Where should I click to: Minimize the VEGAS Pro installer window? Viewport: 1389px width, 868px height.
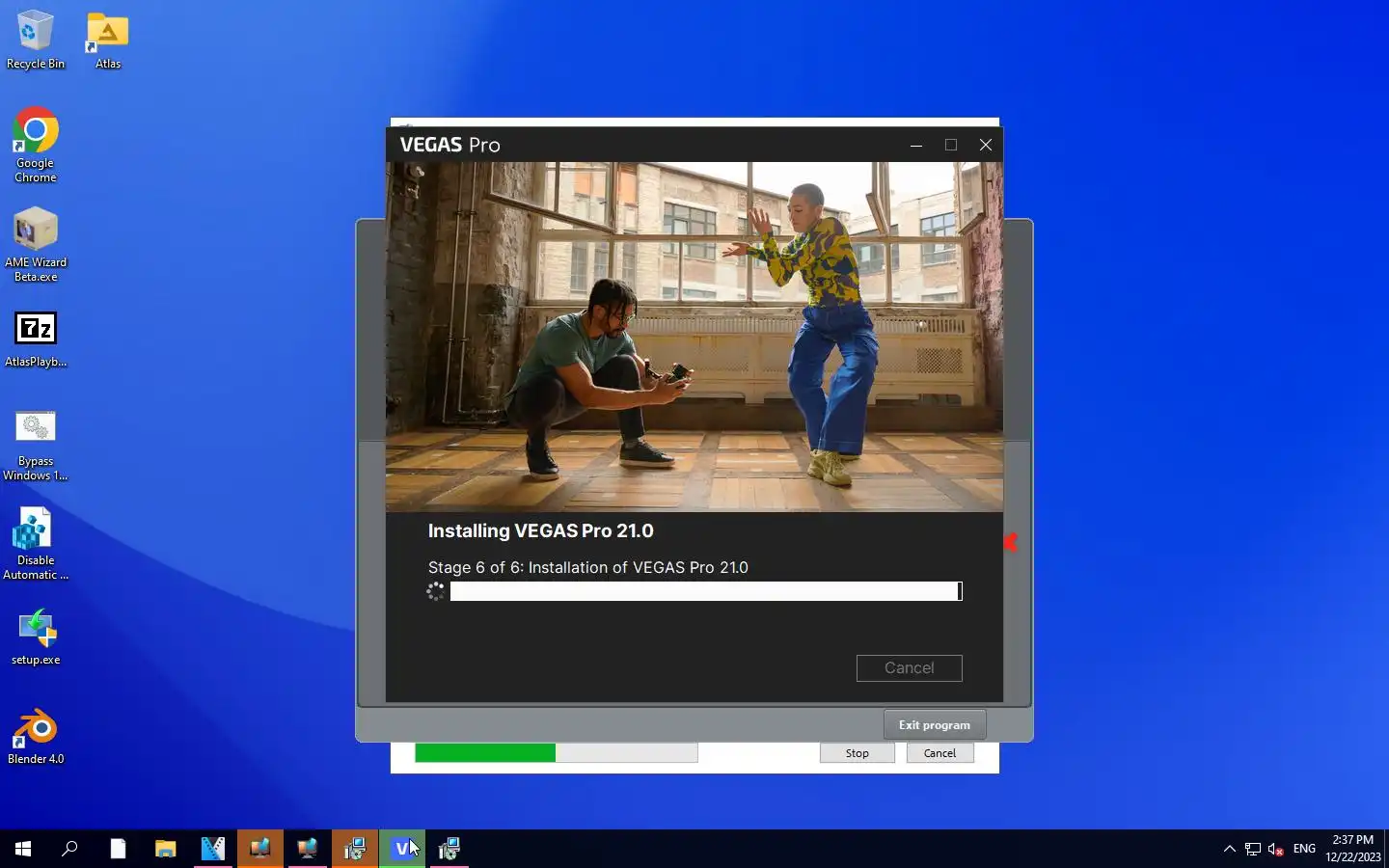916,145
